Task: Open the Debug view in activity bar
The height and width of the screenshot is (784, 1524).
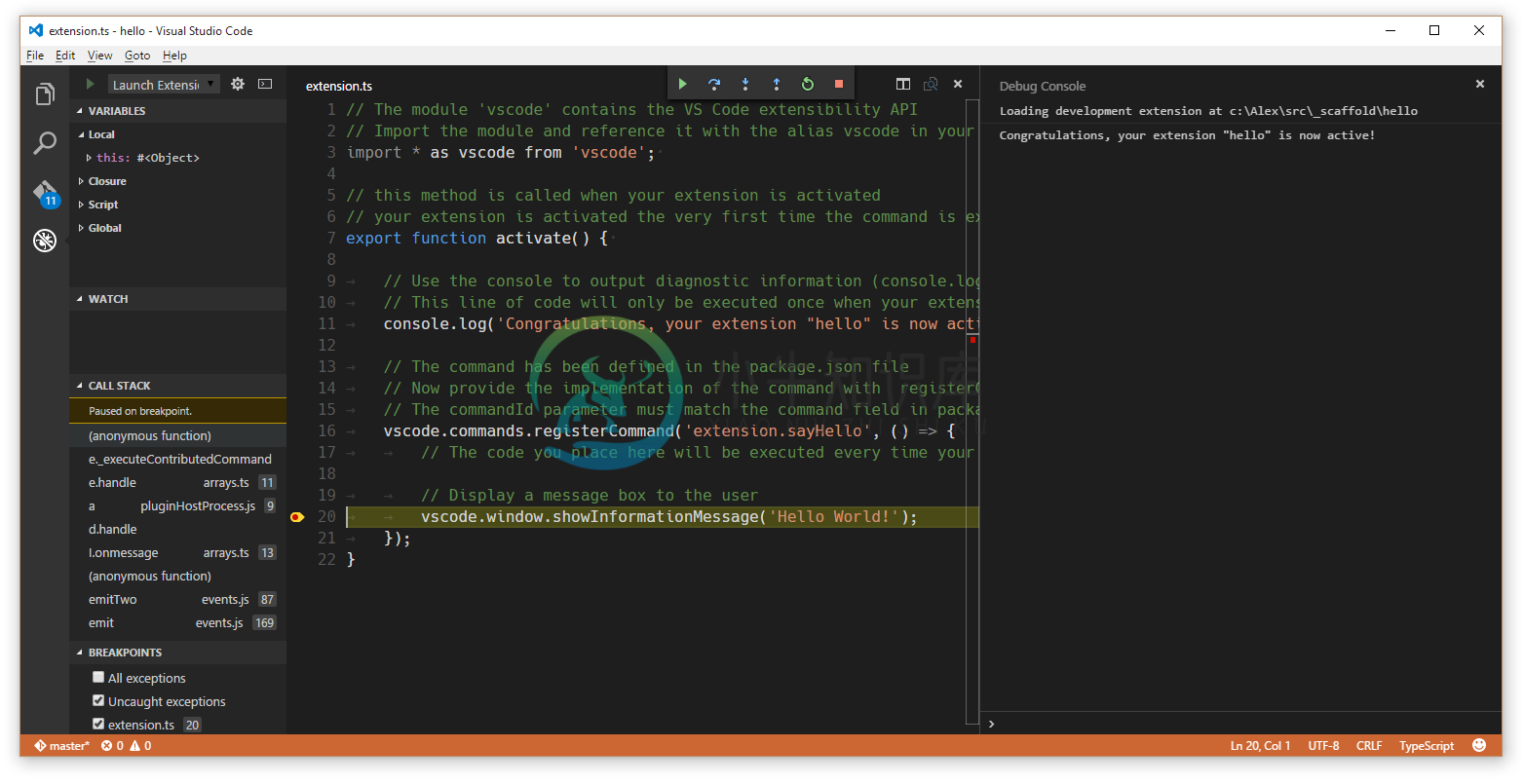Action: tap(45, 241)
